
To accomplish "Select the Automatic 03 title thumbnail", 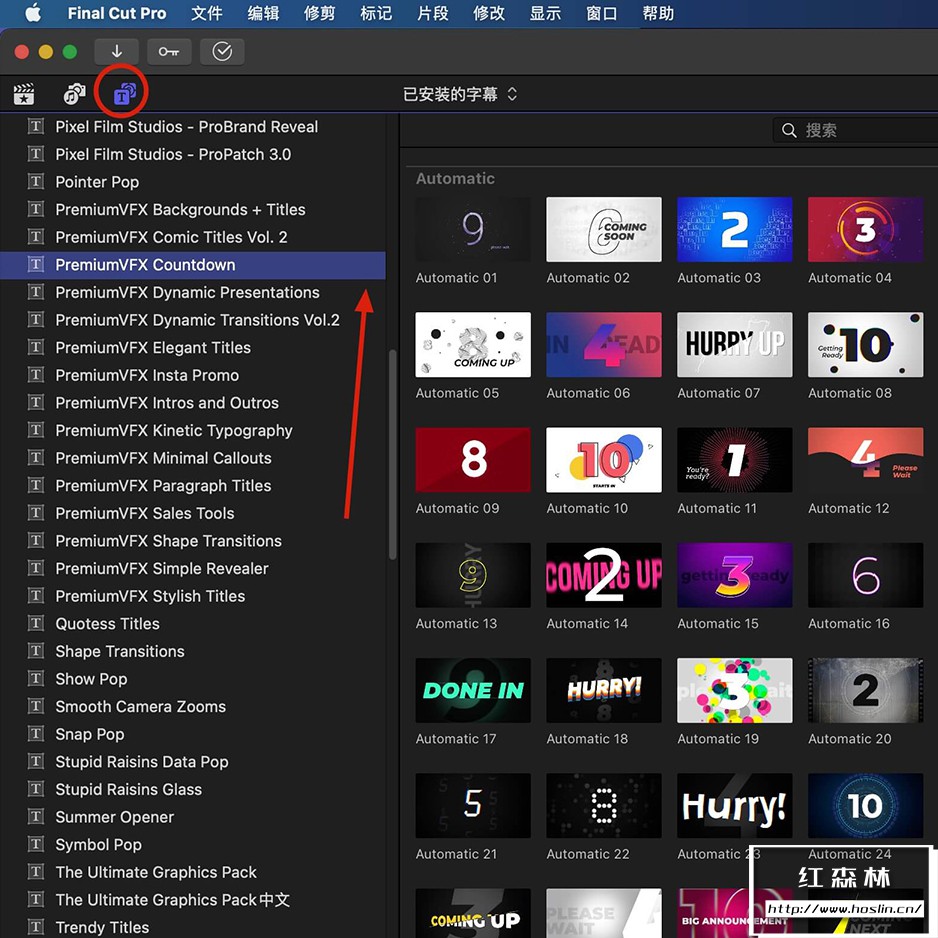I will point(734,230).
